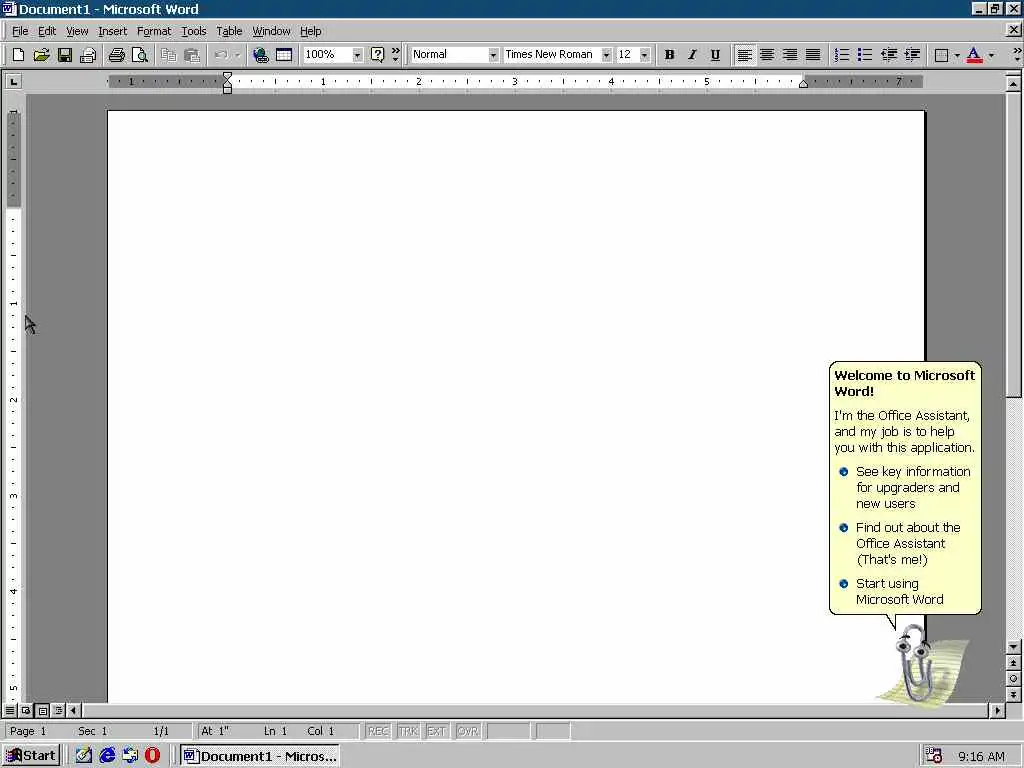Toggle REC macro recording in status bar

coord(377,731)
